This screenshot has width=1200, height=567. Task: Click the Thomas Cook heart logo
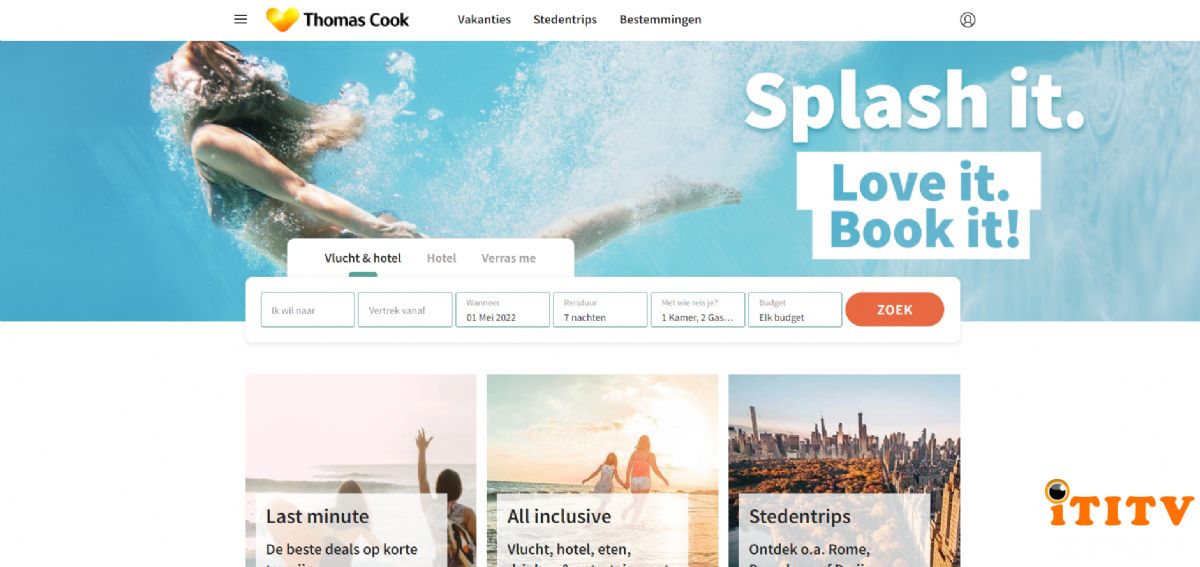282,19
